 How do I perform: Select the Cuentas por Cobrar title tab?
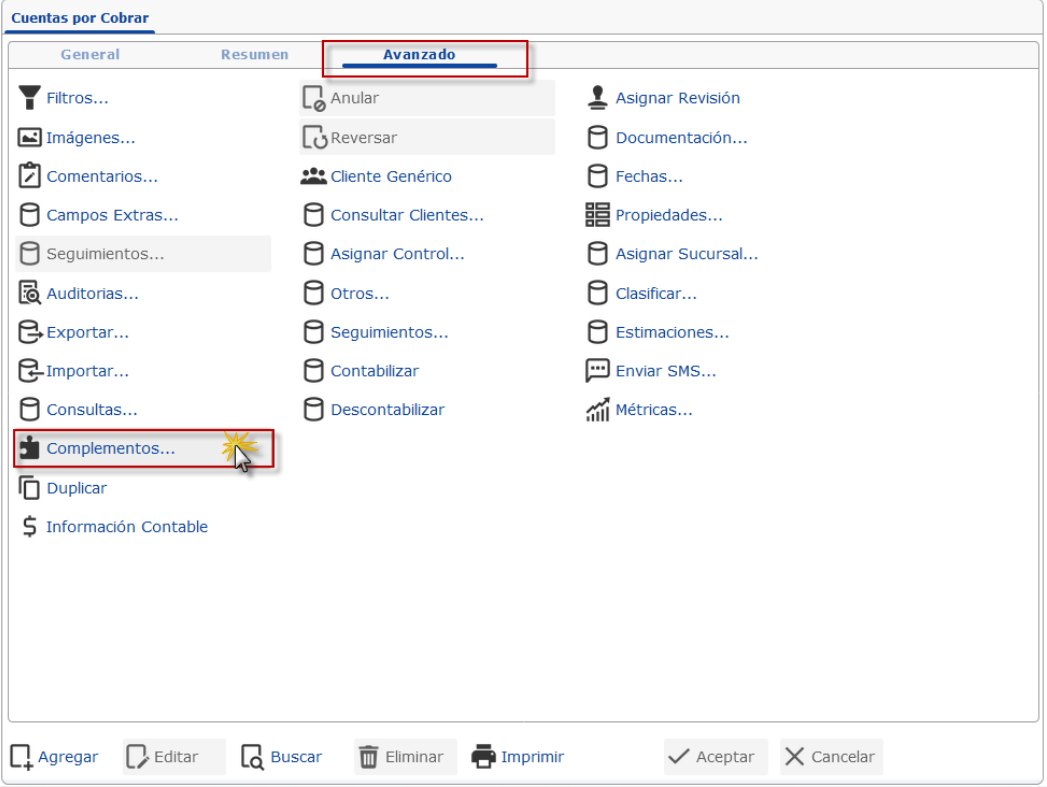pyautogui.click(x=80, y=18)
